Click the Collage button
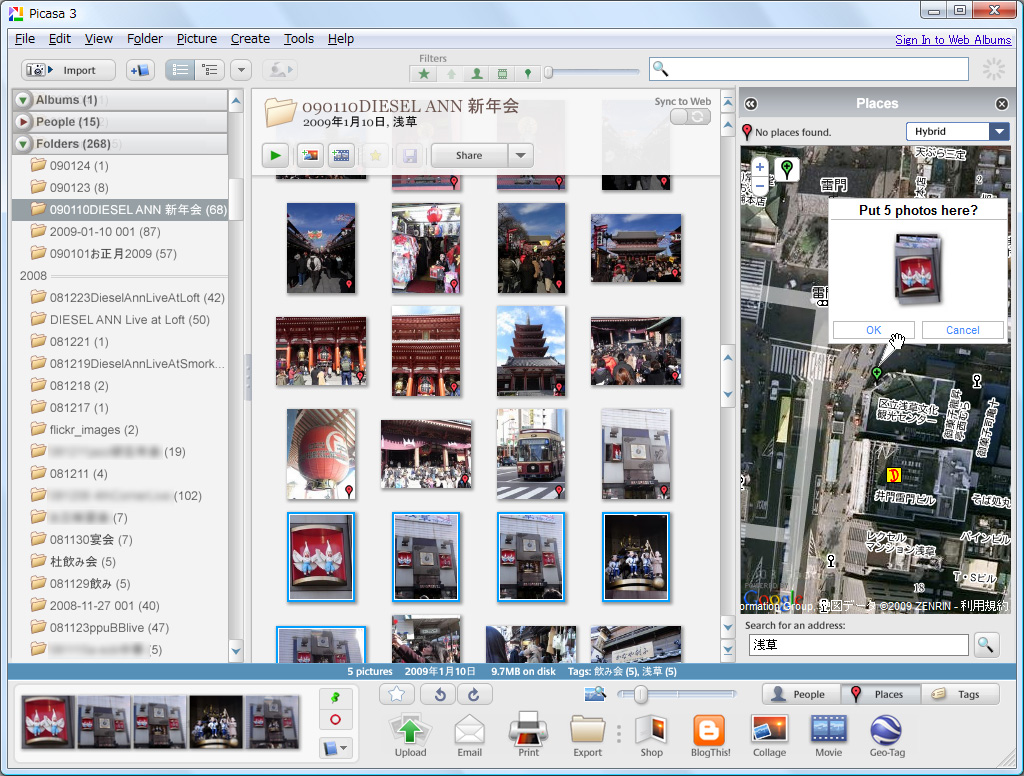1024x776 pixels. coord(769,735)
